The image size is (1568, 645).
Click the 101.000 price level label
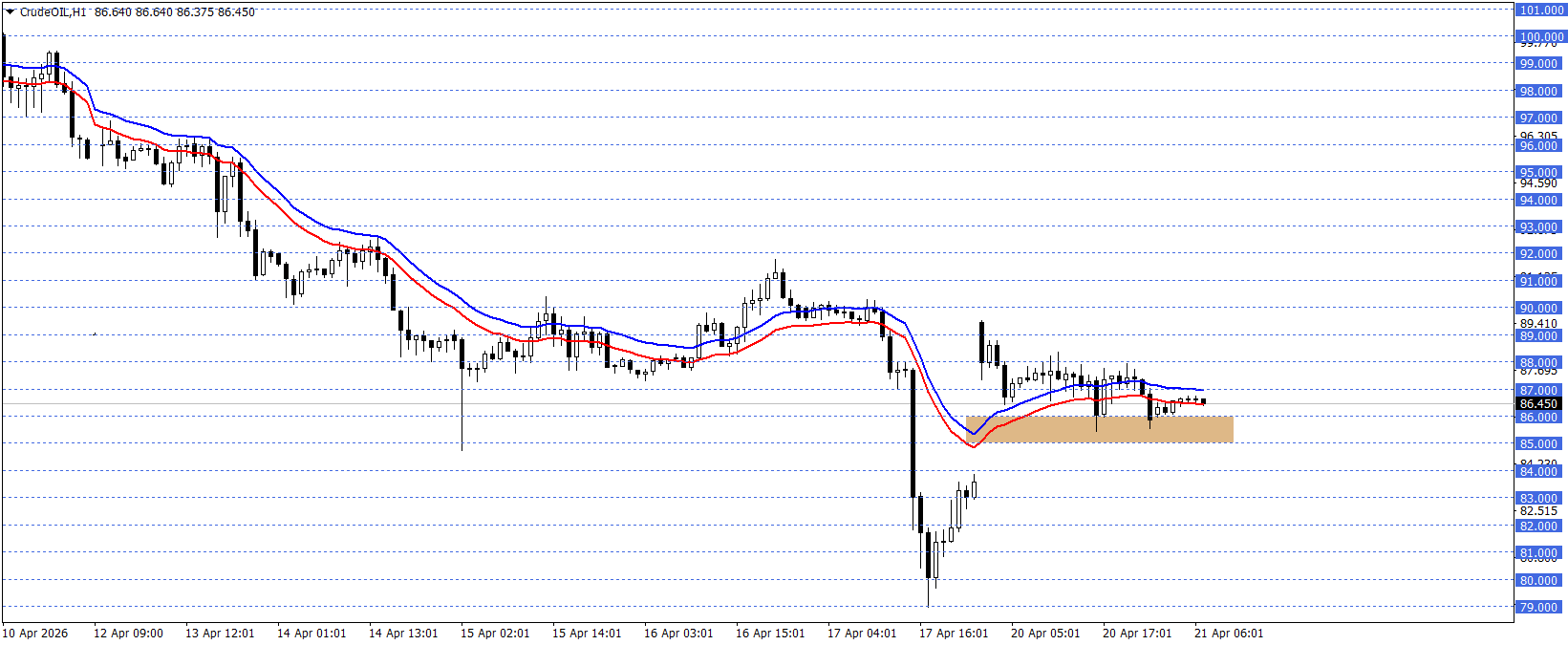tap(1540, 11)
